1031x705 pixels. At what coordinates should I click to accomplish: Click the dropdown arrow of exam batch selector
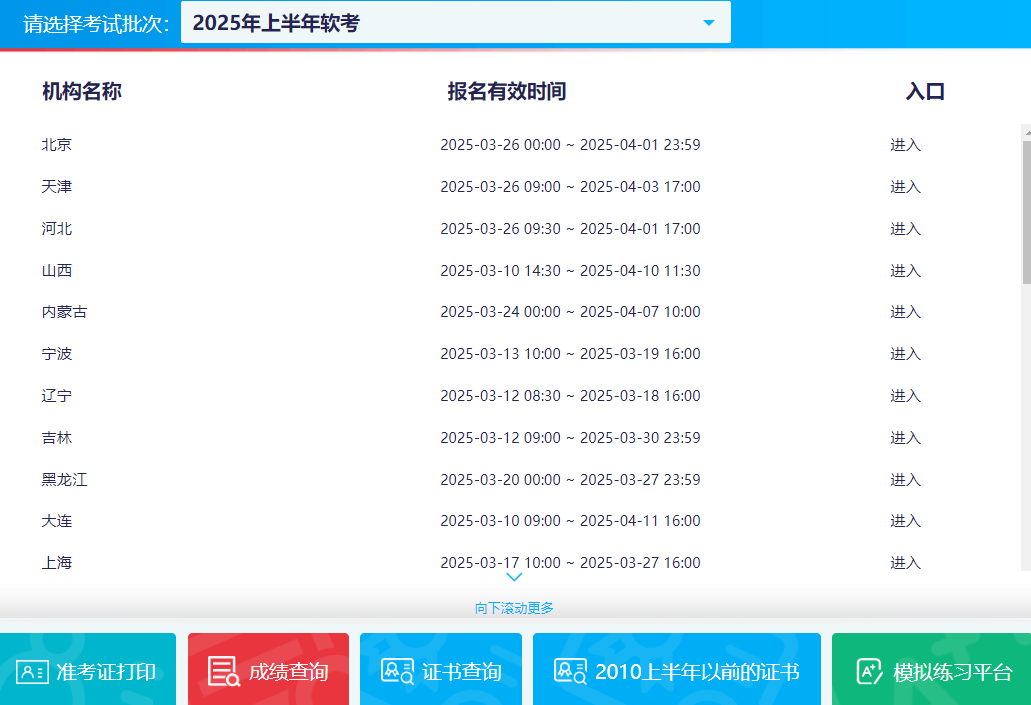pyautogui.click(x=709, y=23)
